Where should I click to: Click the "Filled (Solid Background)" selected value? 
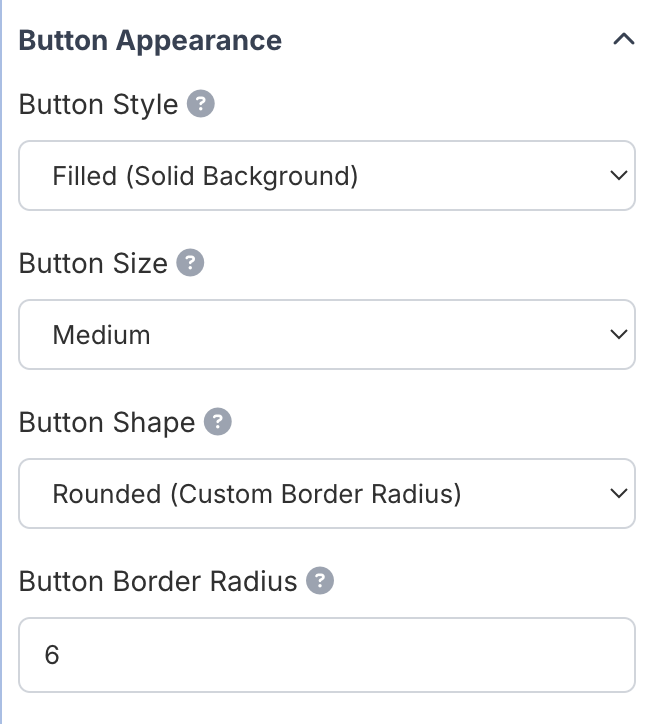[x=205, y=176]
